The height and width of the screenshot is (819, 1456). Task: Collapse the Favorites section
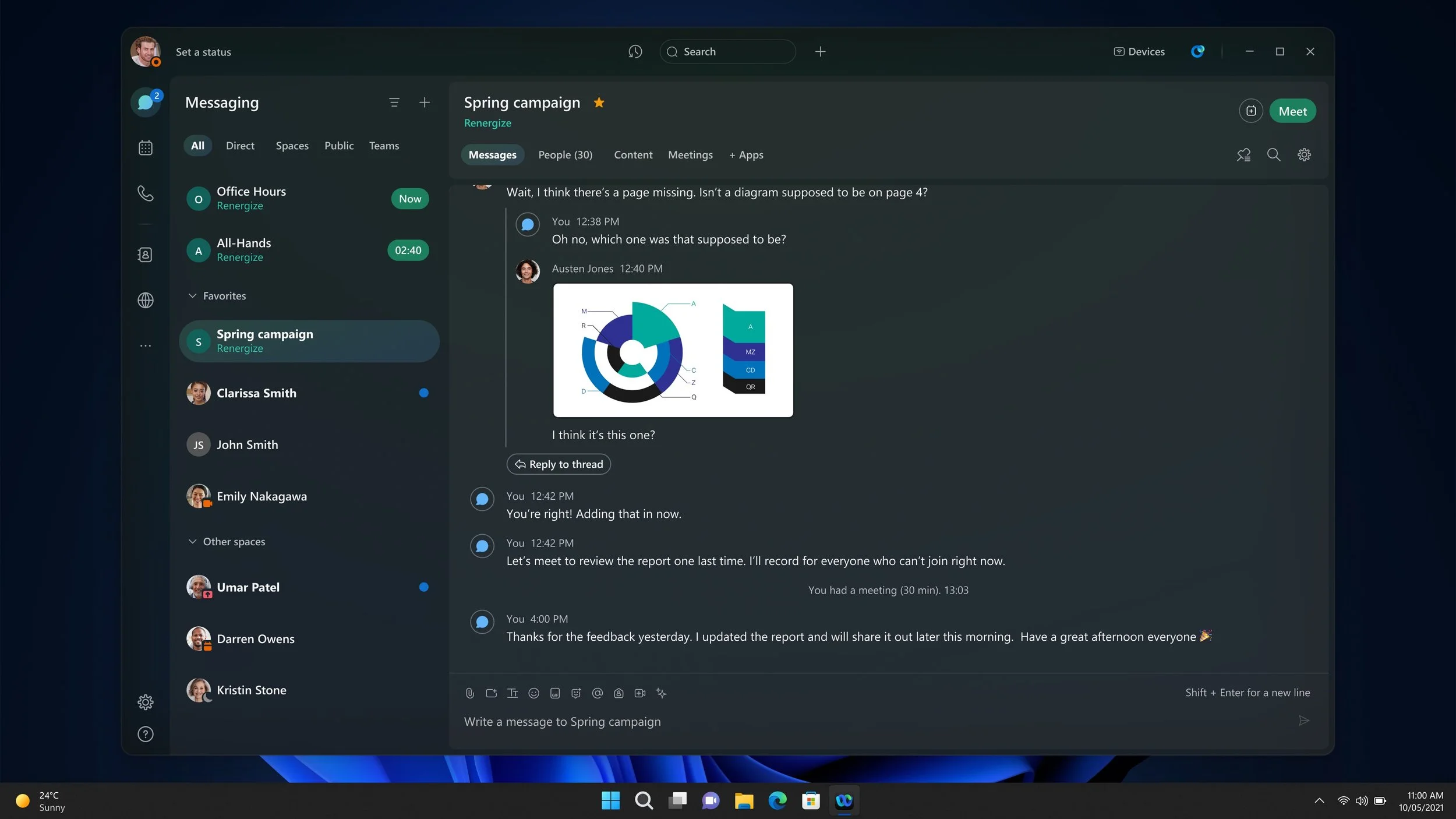coord(192,296)
